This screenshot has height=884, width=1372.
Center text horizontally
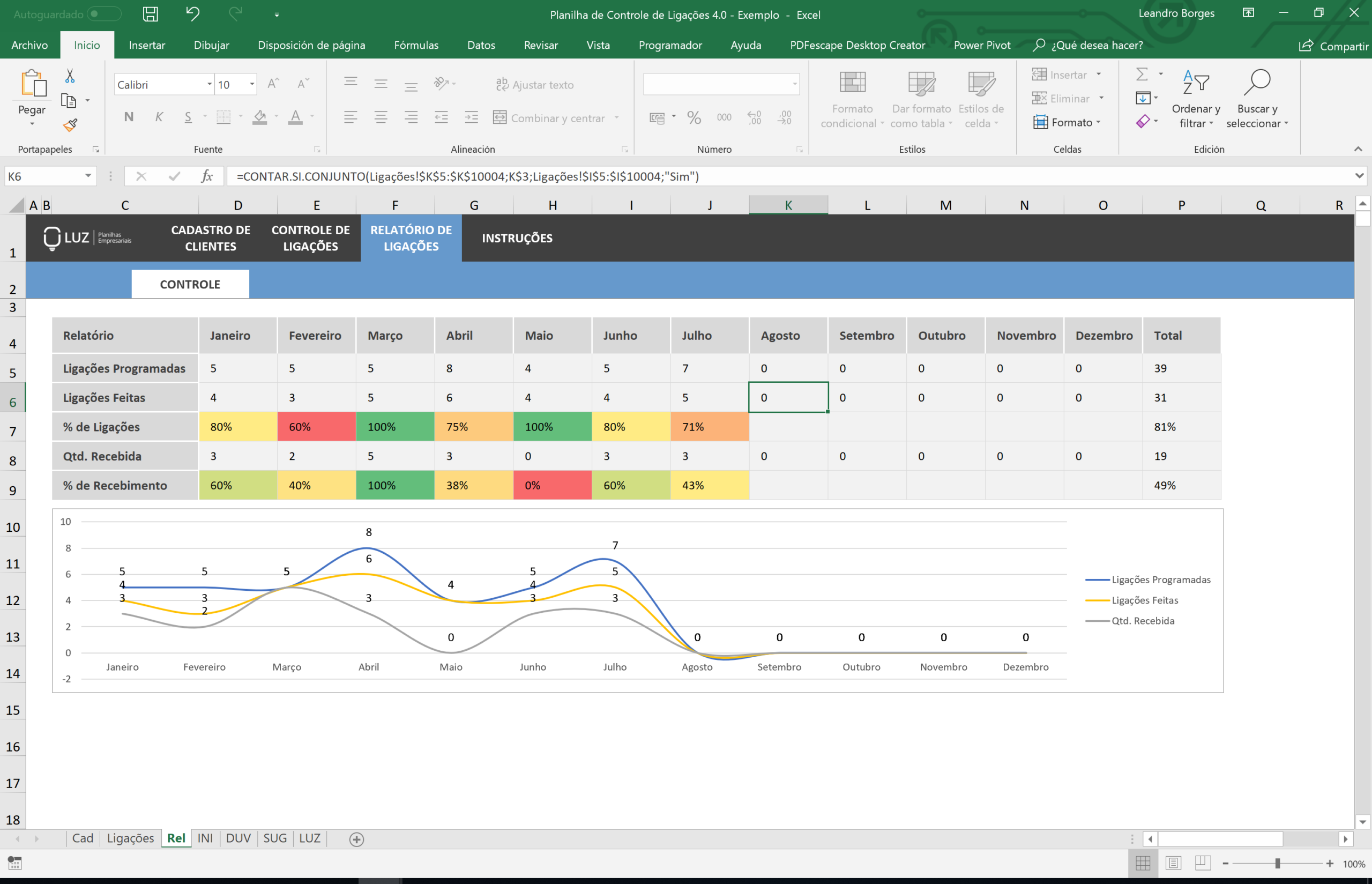[x=381, y=117]
